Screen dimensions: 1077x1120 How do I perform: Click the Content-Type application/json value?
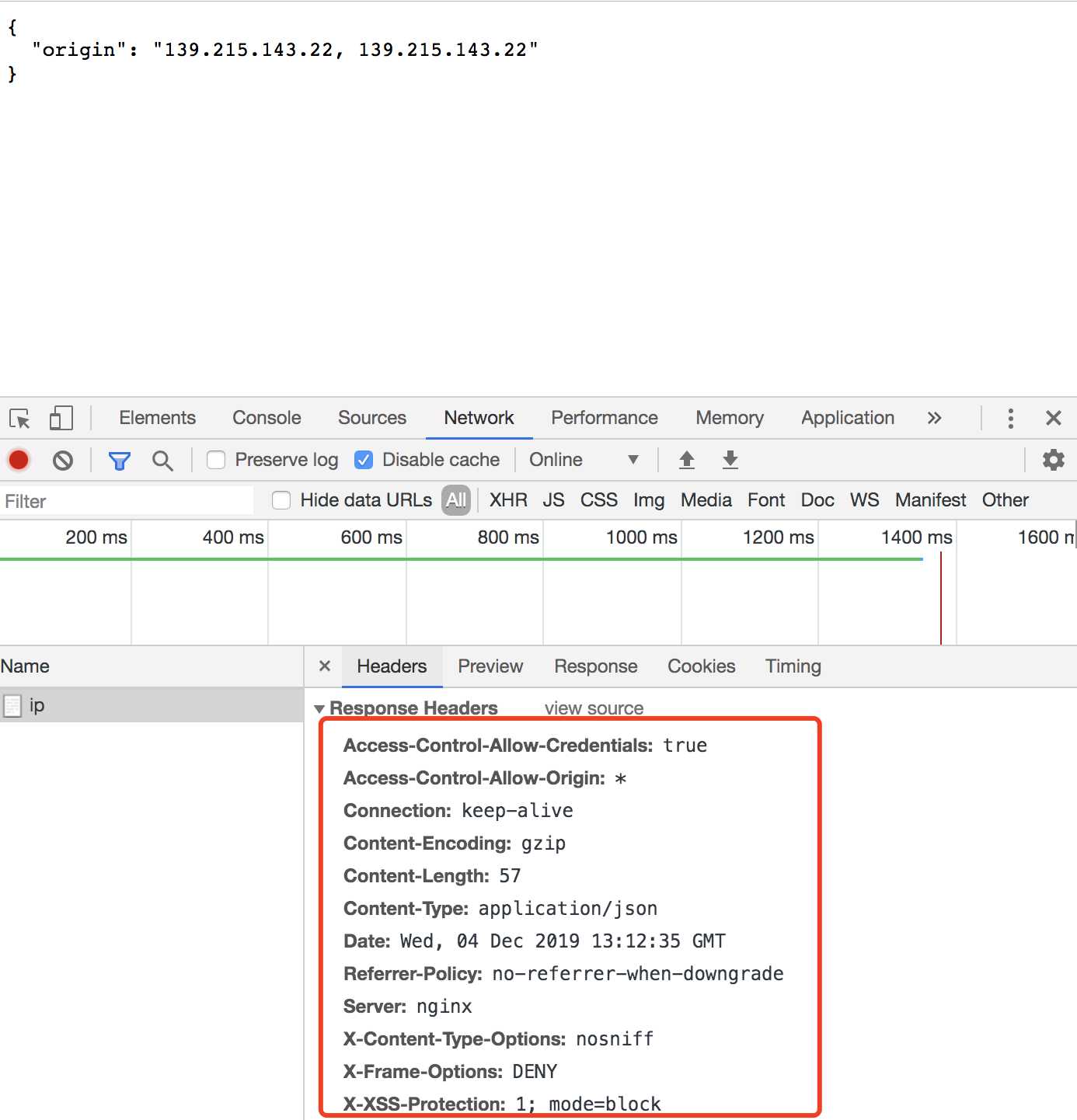pos(568,909)
